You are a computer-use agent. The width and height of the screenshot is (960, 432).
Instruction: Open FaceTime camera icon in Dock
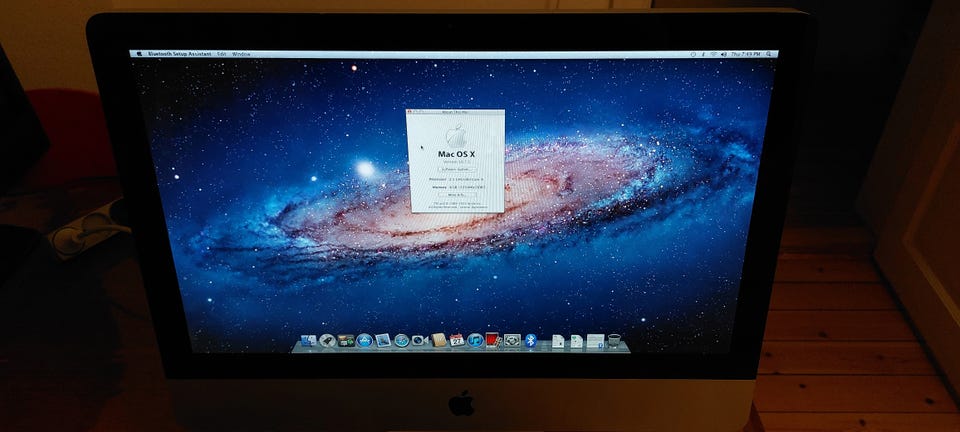420,340
